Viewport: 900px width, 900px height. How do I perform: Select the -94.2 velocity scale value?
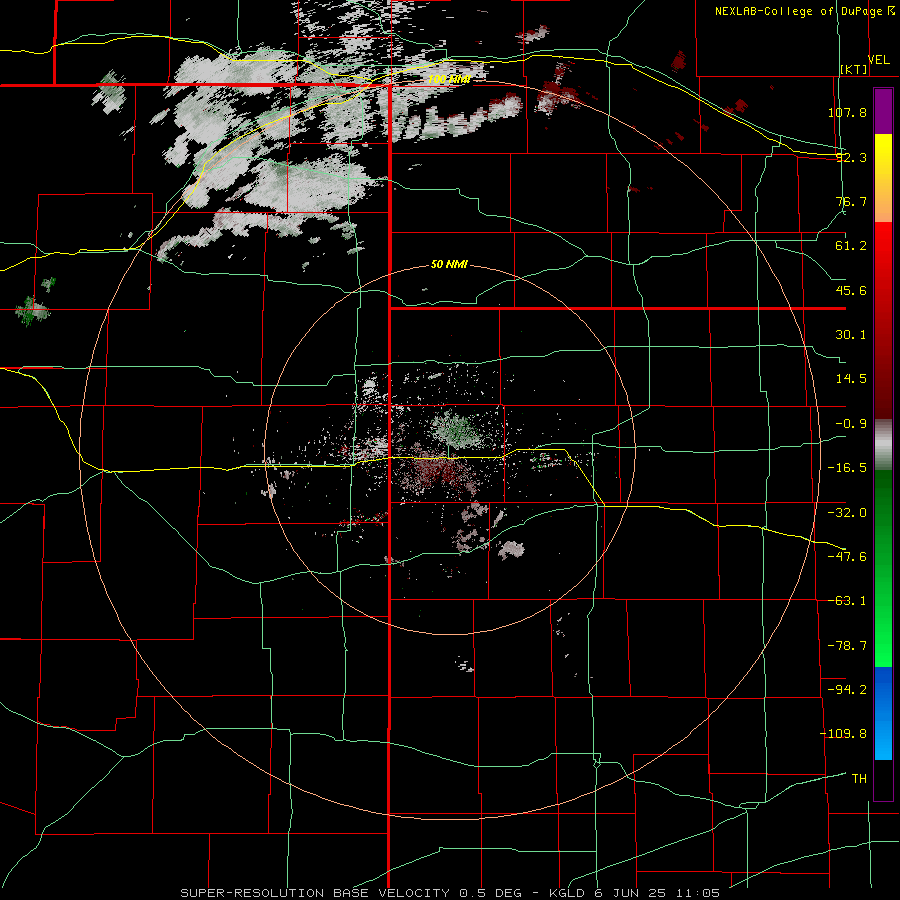tap(847, 689)
